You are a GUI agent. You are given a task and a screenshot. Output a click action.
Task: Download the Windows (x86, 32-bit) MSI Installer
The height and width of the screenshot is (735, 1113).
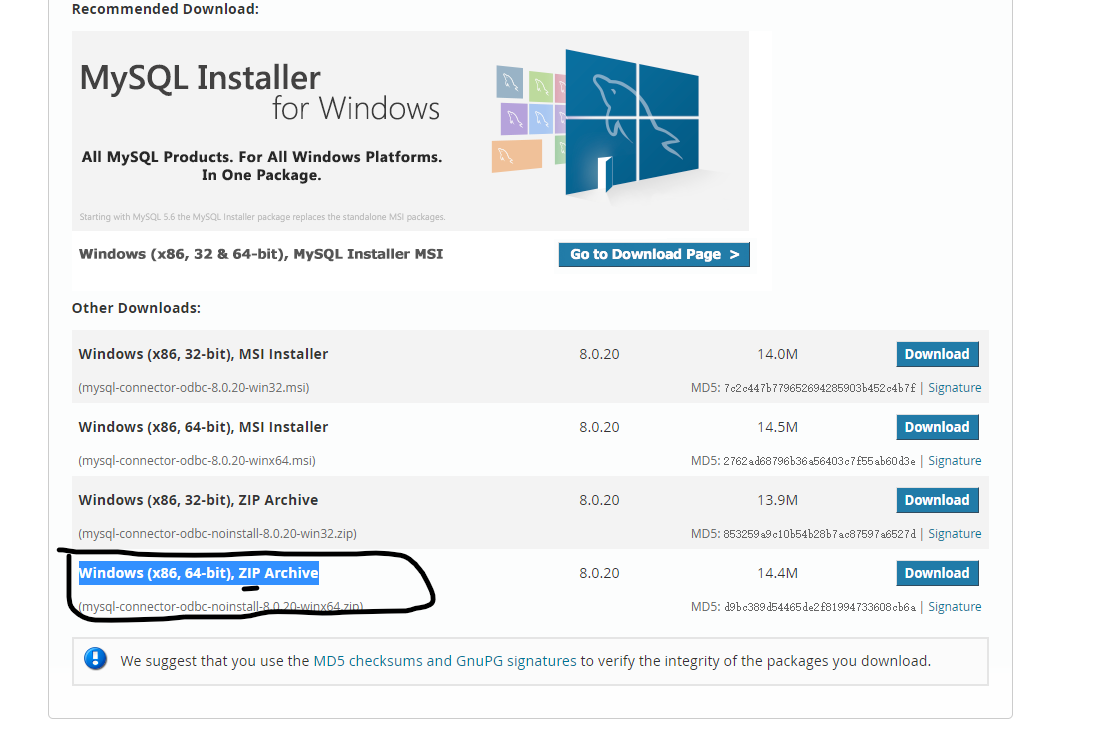(937, 353)
